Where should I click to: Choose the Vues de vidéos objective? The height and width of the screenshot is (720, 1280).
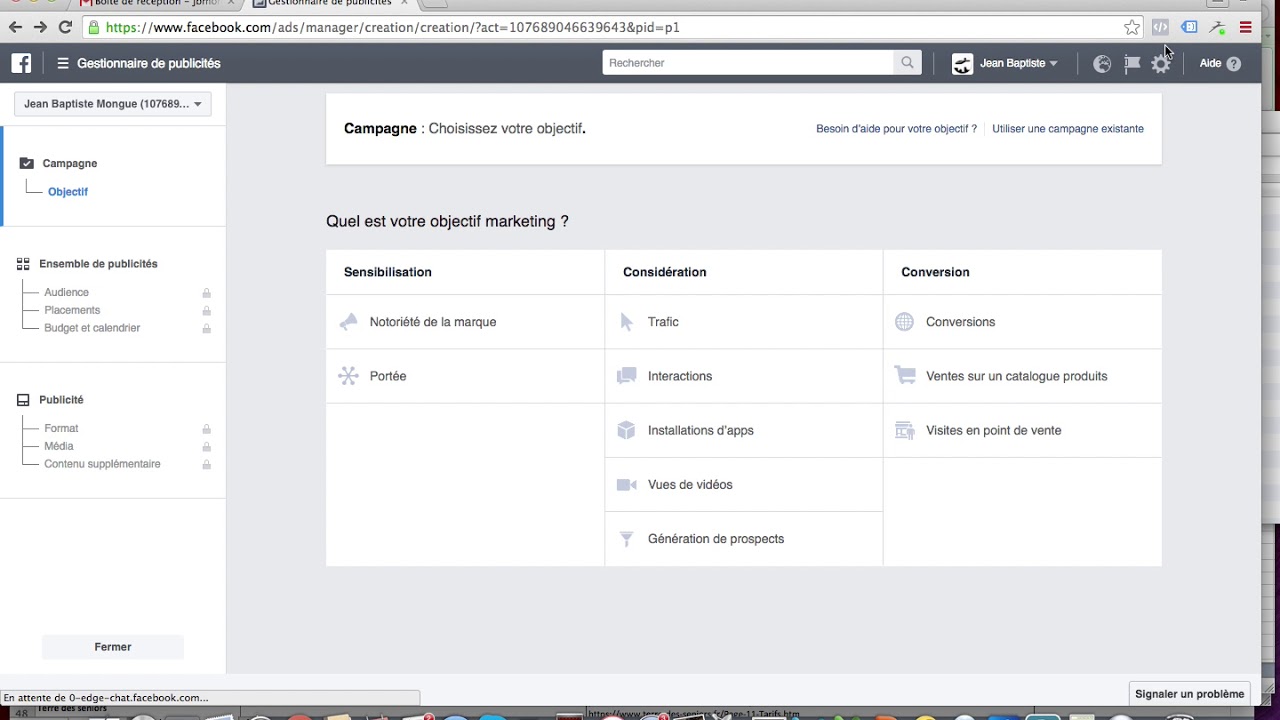pos(744,484)
